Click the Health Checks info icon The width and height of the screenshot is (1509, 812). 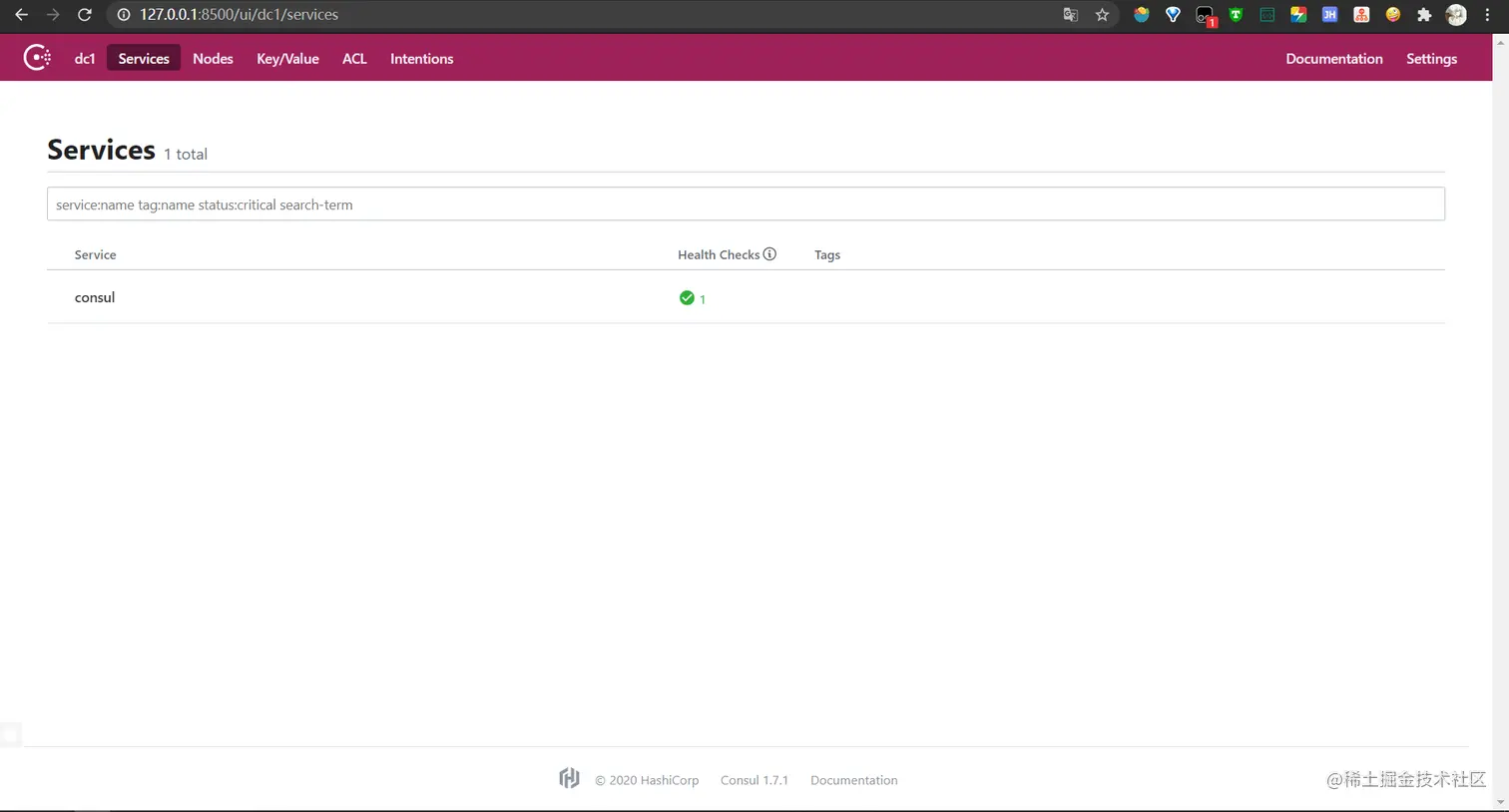coord(769,254)
